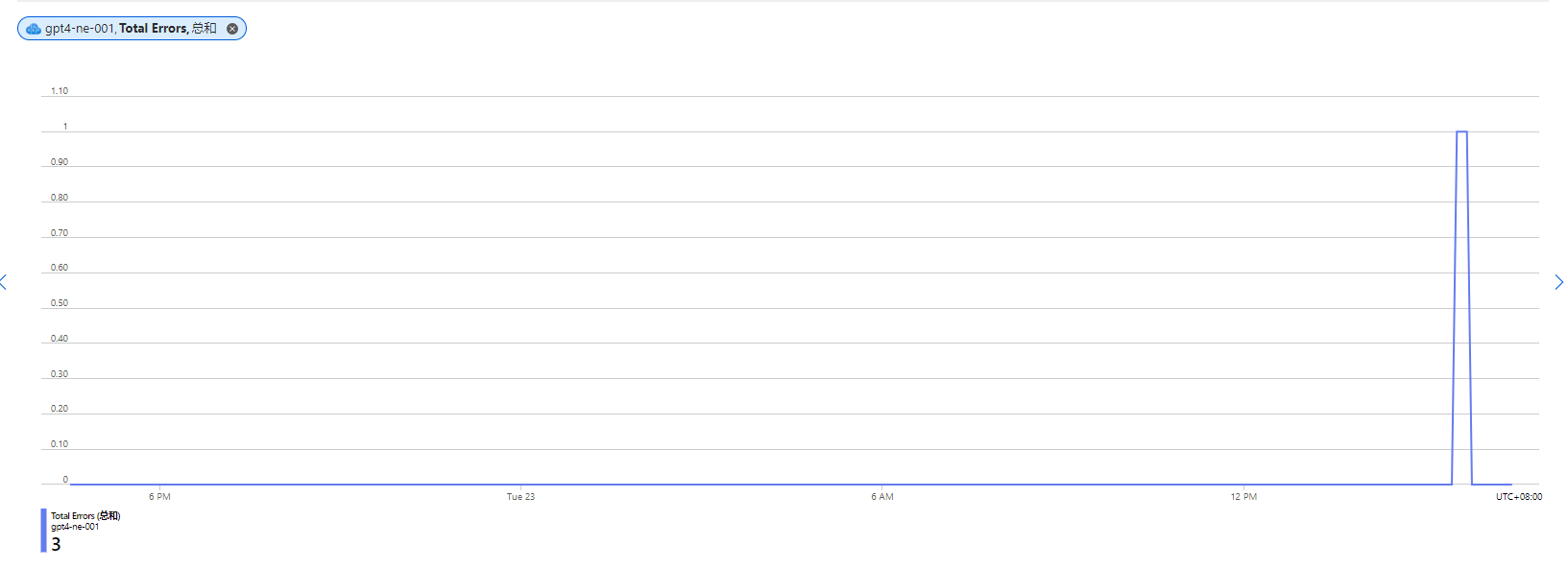Select the Total Errors (总和) legend title
This screenshot has height=569, width=1568.
[85, 515]
